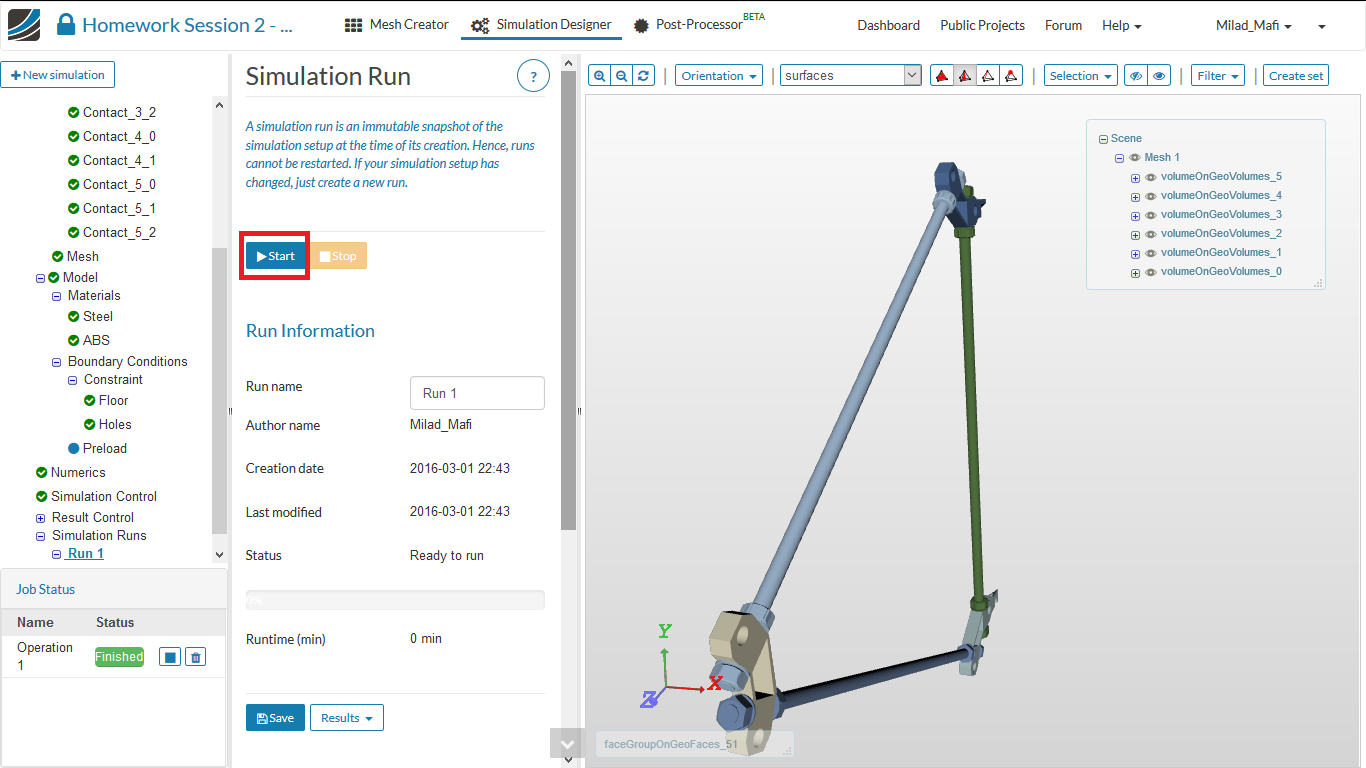The image size is (1366, 768).
Task: Click the New simulation button
Action: point(58,75)
